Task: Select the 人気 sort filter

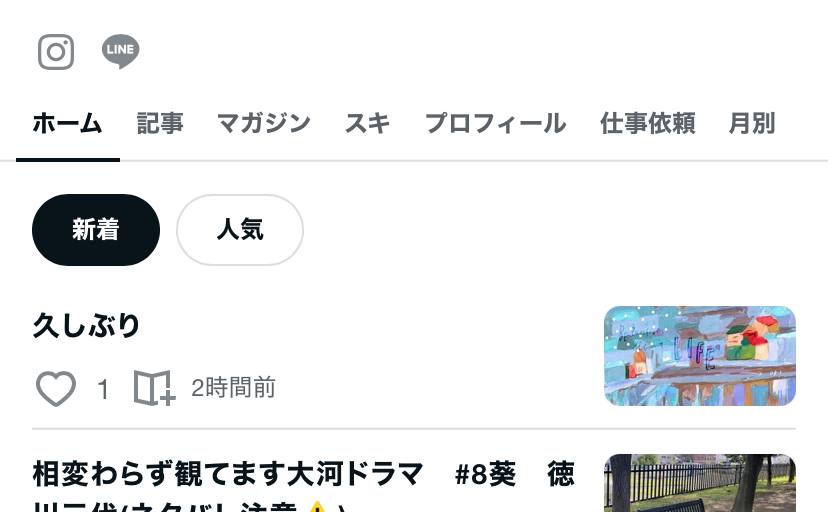Action: [x=240, y=230]
